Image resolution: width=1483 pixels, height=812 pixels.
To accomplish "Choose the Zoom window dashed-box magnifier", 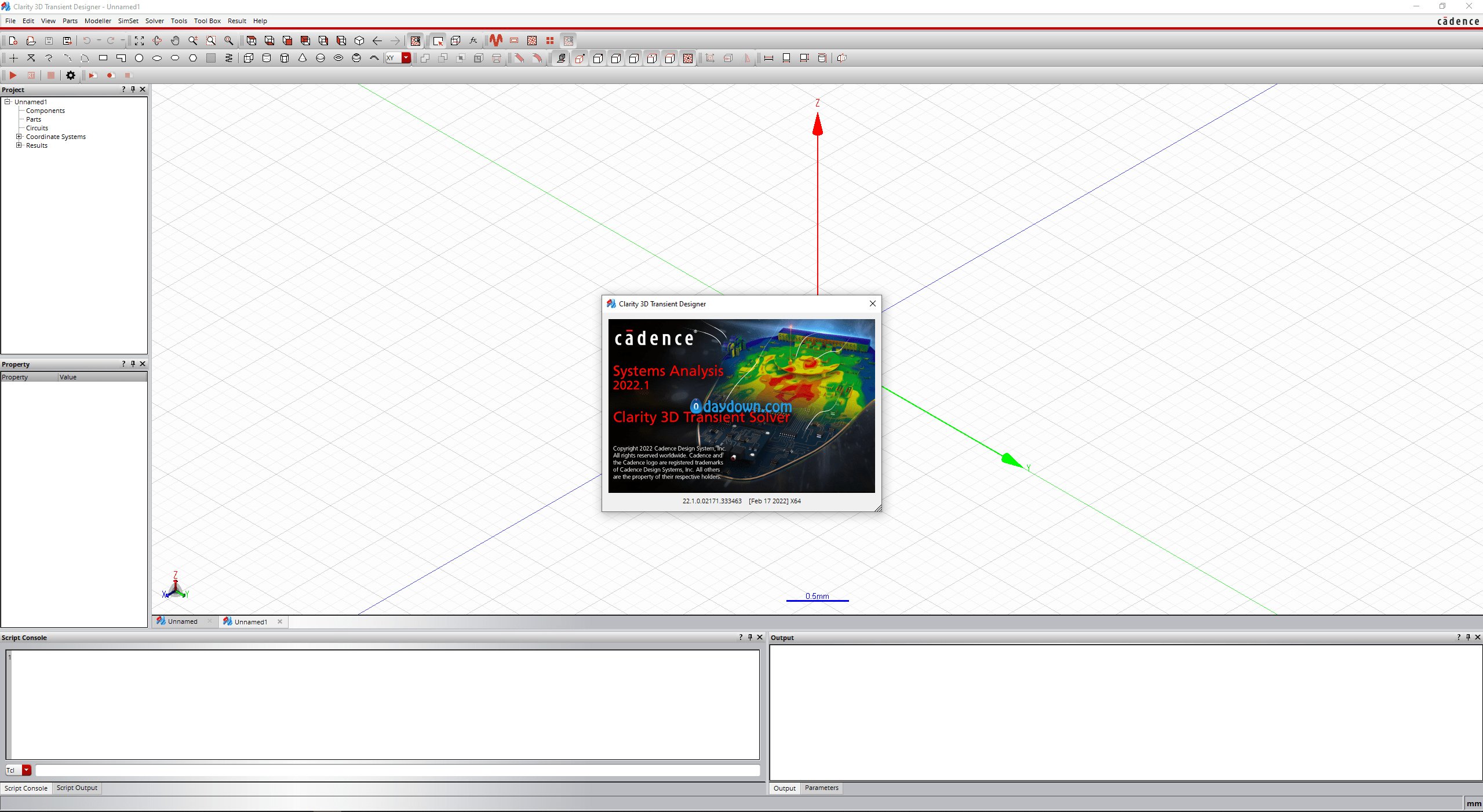I will 211,41.
